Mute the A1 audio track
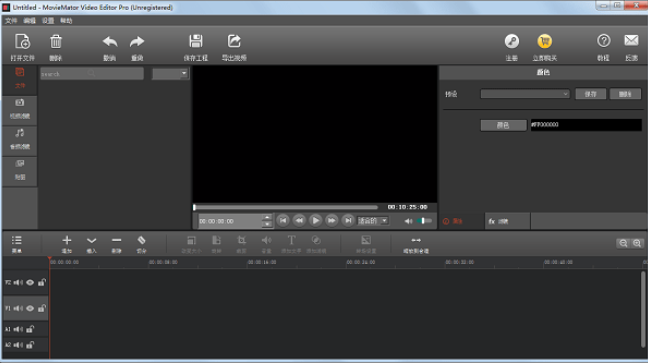 click(x=18, y=330)
